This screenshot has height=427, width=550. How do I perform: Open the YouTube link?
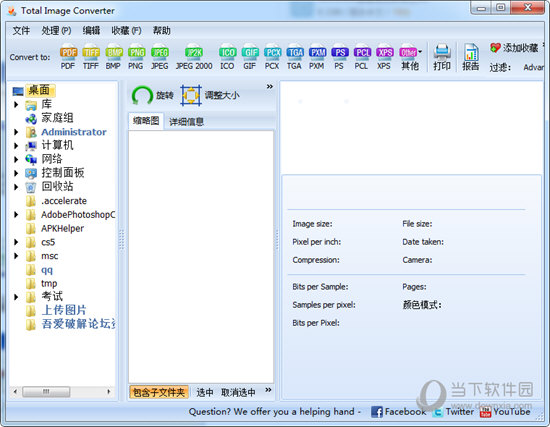pyautogui.click(x=505, y=412)
